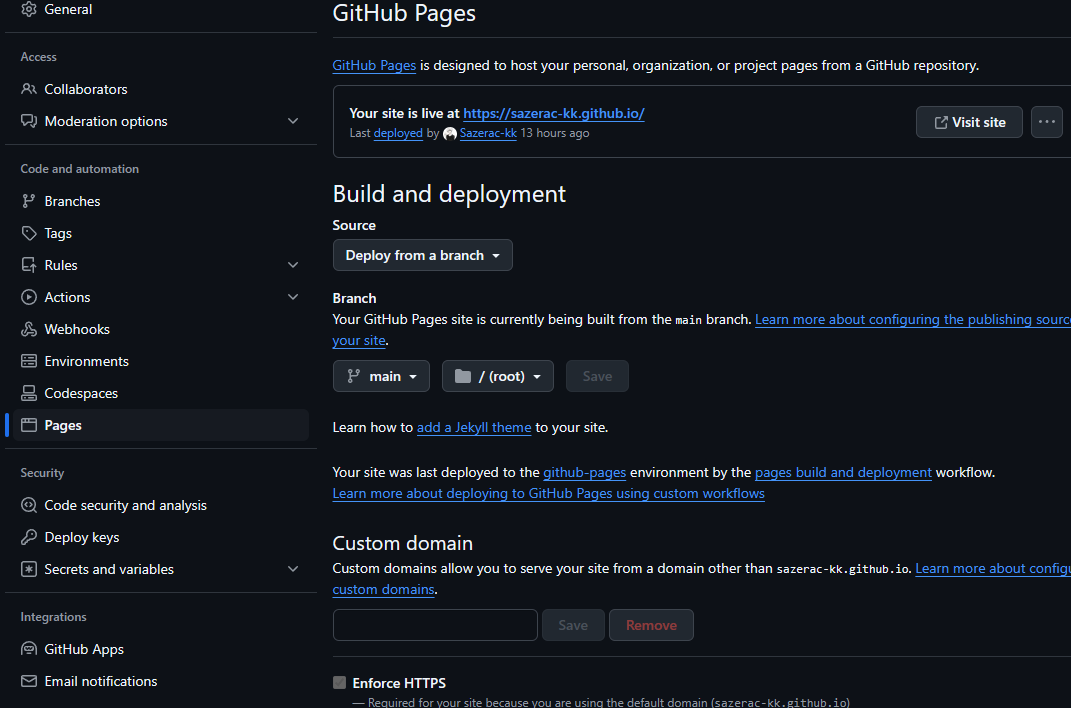This screenshot has width=1071, height=708.
Task: Click the disabled Save button beside root folder
Action: coord(597,376)
